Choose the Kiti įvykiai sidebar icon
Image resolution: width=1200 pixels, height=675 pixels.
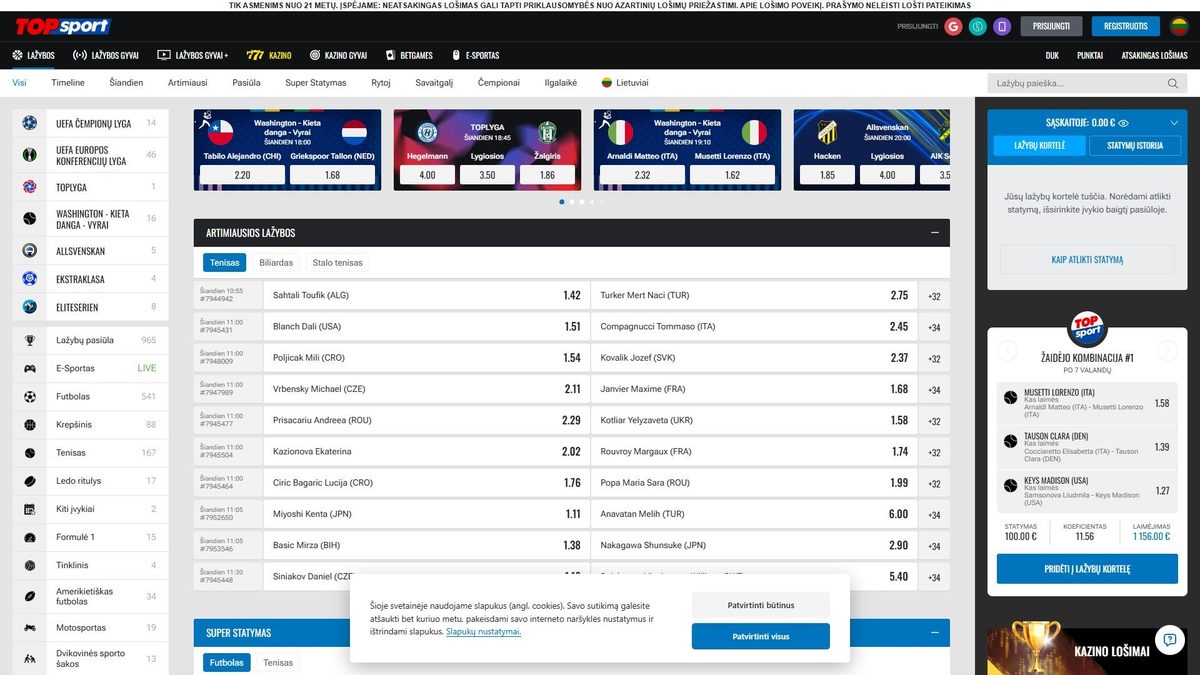point(30,509)
